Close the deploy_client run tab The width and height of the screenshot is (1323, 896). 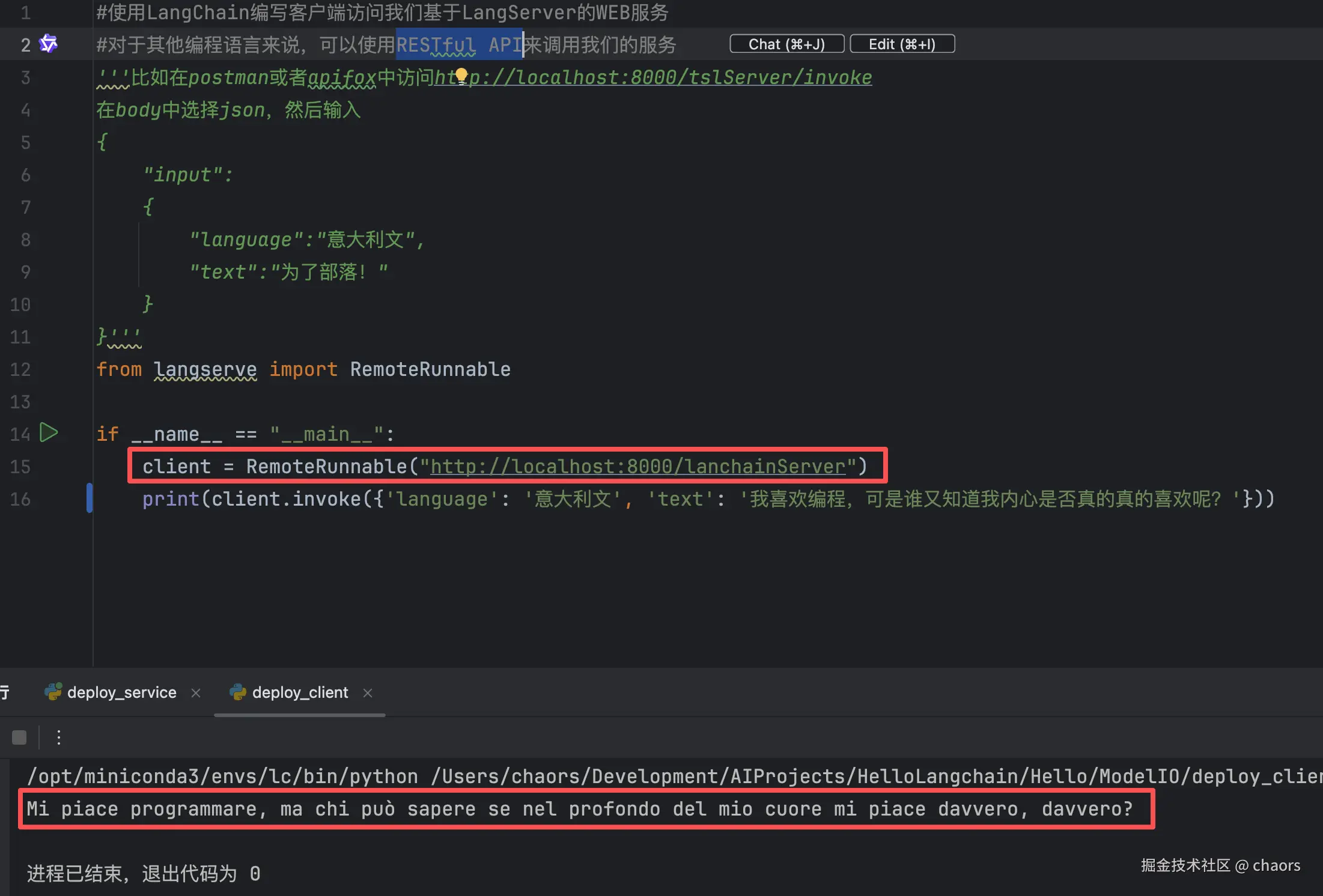pyautogui.click(x=368, y=693)
